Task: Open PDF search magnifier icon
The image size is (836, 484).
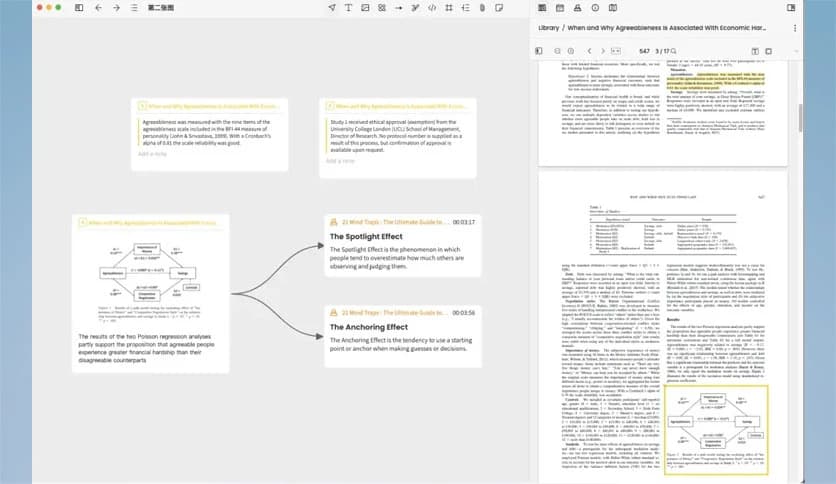Action: [673, 51]
